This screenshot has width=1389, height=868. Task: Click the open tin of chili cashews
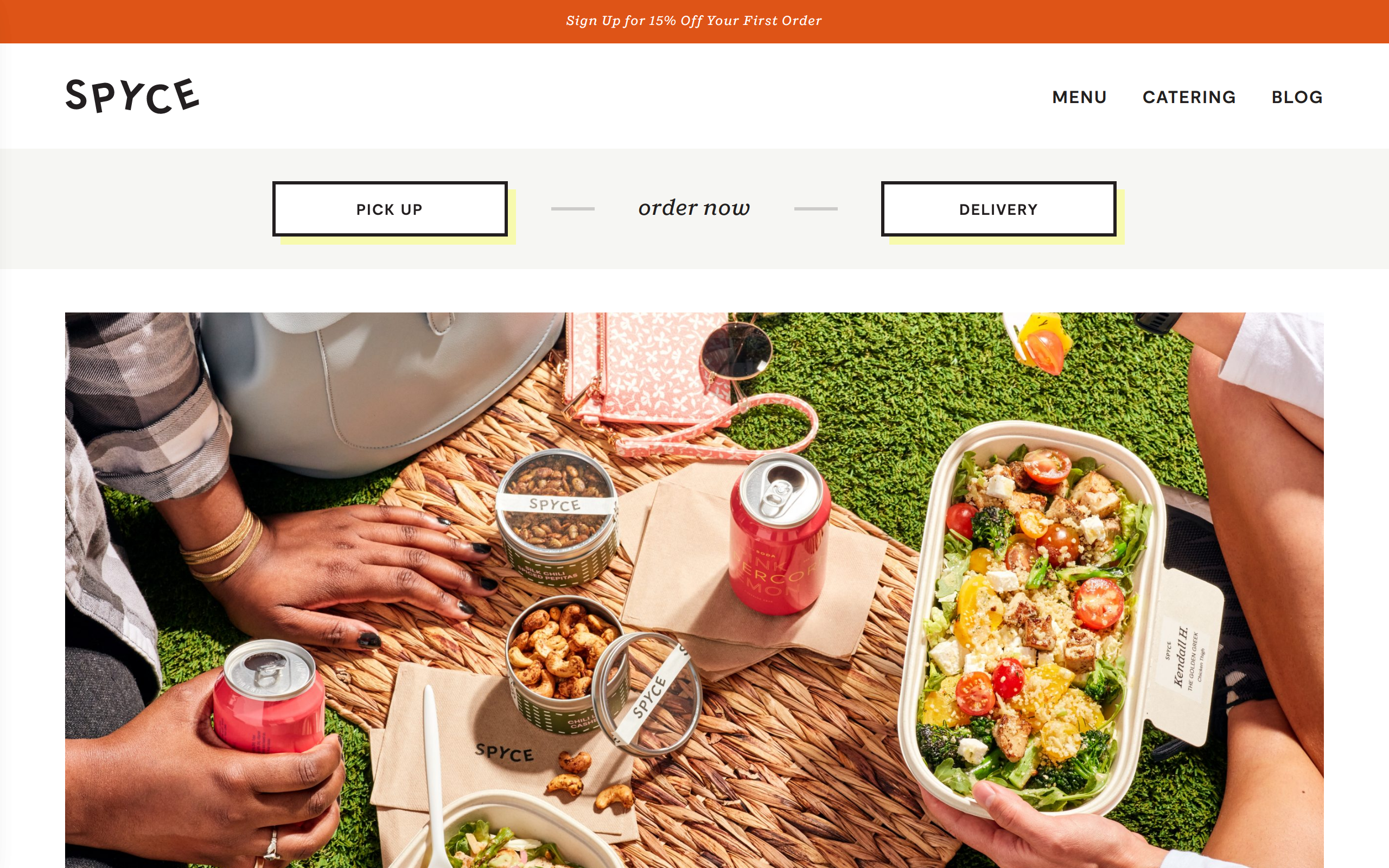point(565,663)
